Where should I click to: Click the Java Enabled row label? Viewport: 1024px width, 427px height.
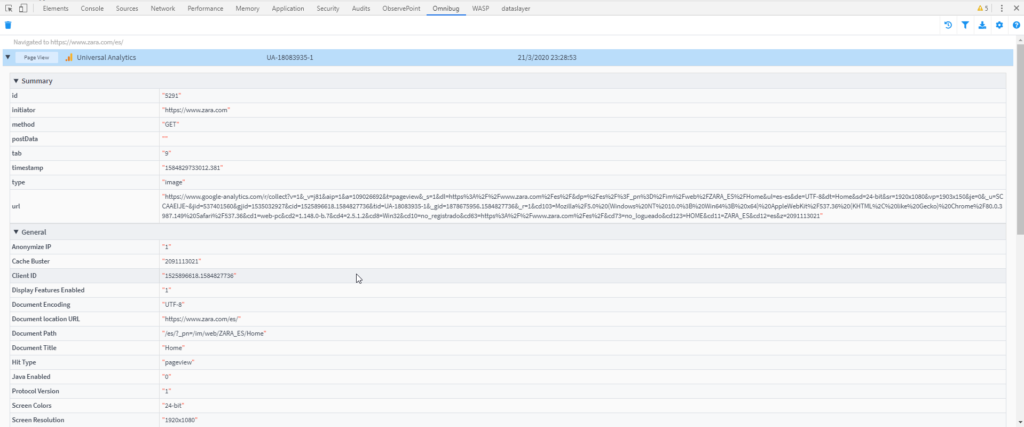(x=30, y=377)
